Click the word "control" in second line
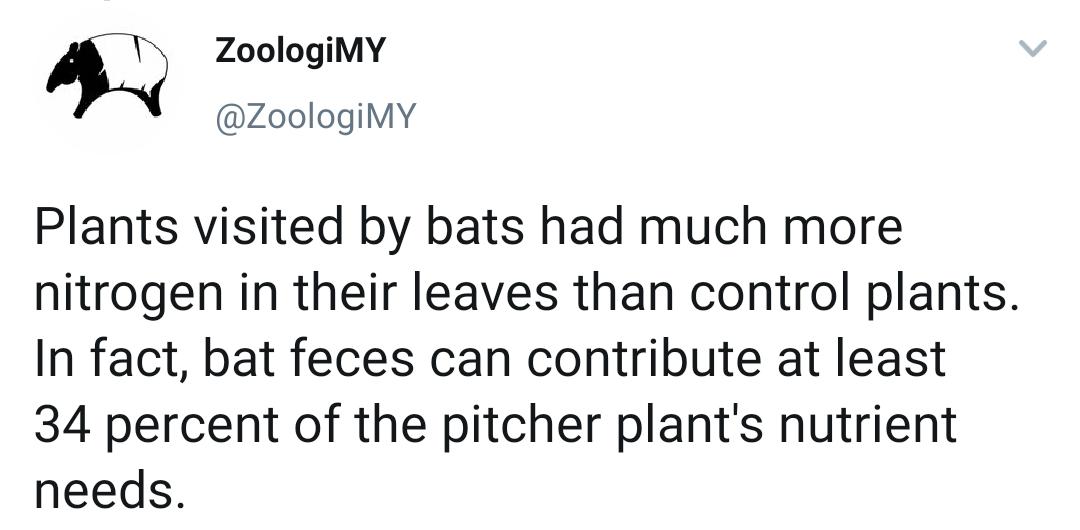The image size is (1080, 530). 760,294
